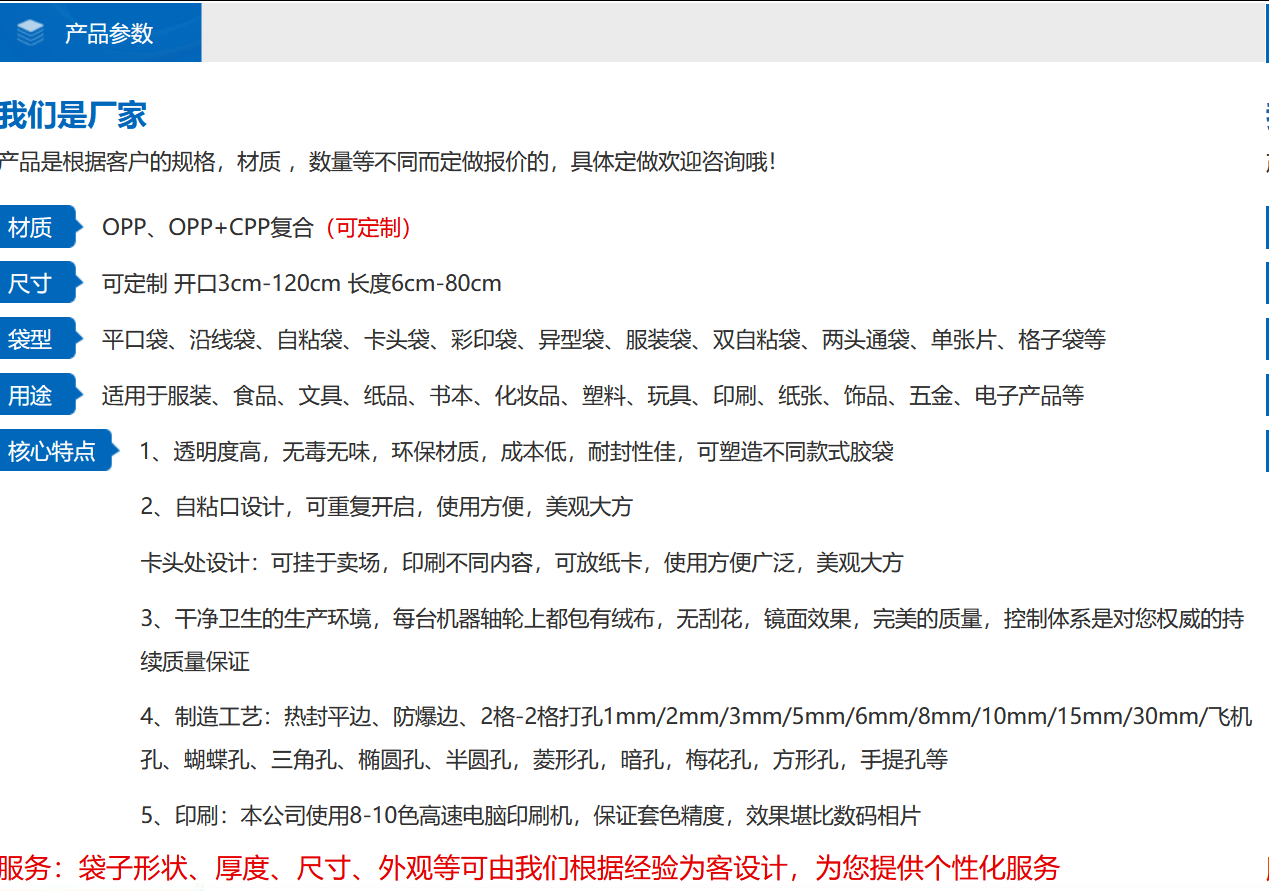The image size is (1269, 891).
Task: Click the 卡头处设计 description line
Action: pyautogui.click(x=521, y=563)
